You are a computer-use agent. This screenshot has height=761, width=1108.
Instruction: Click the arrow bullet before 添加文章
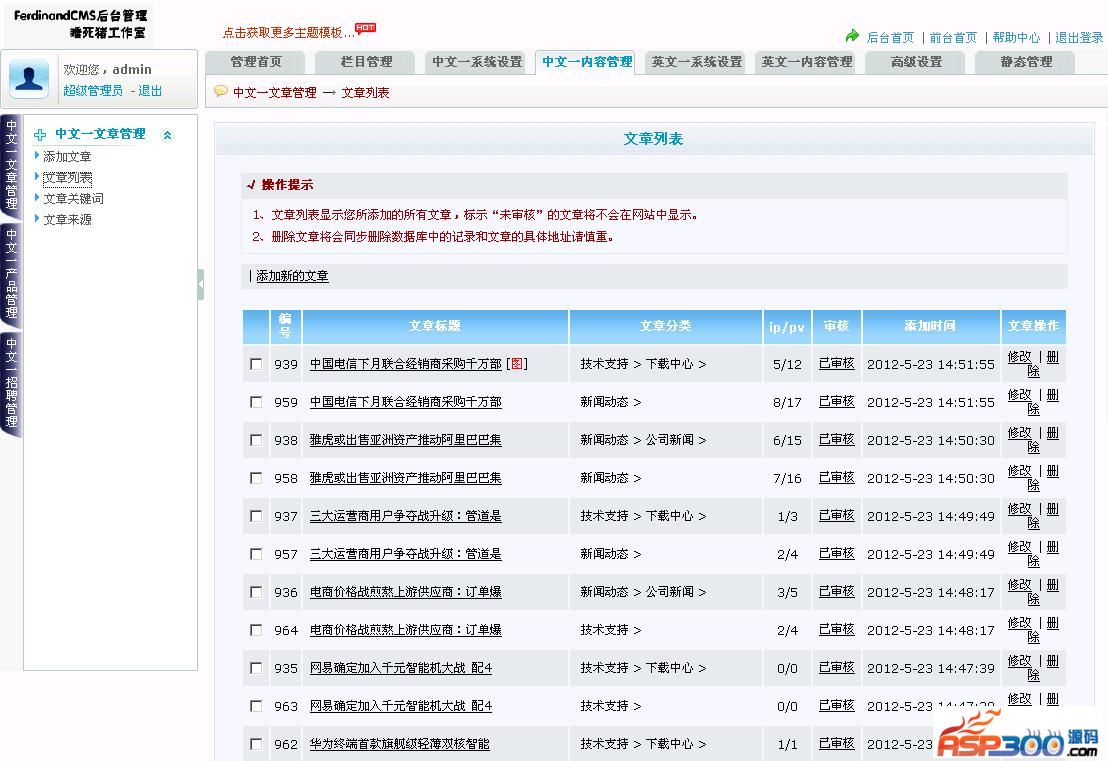[37, 156]
